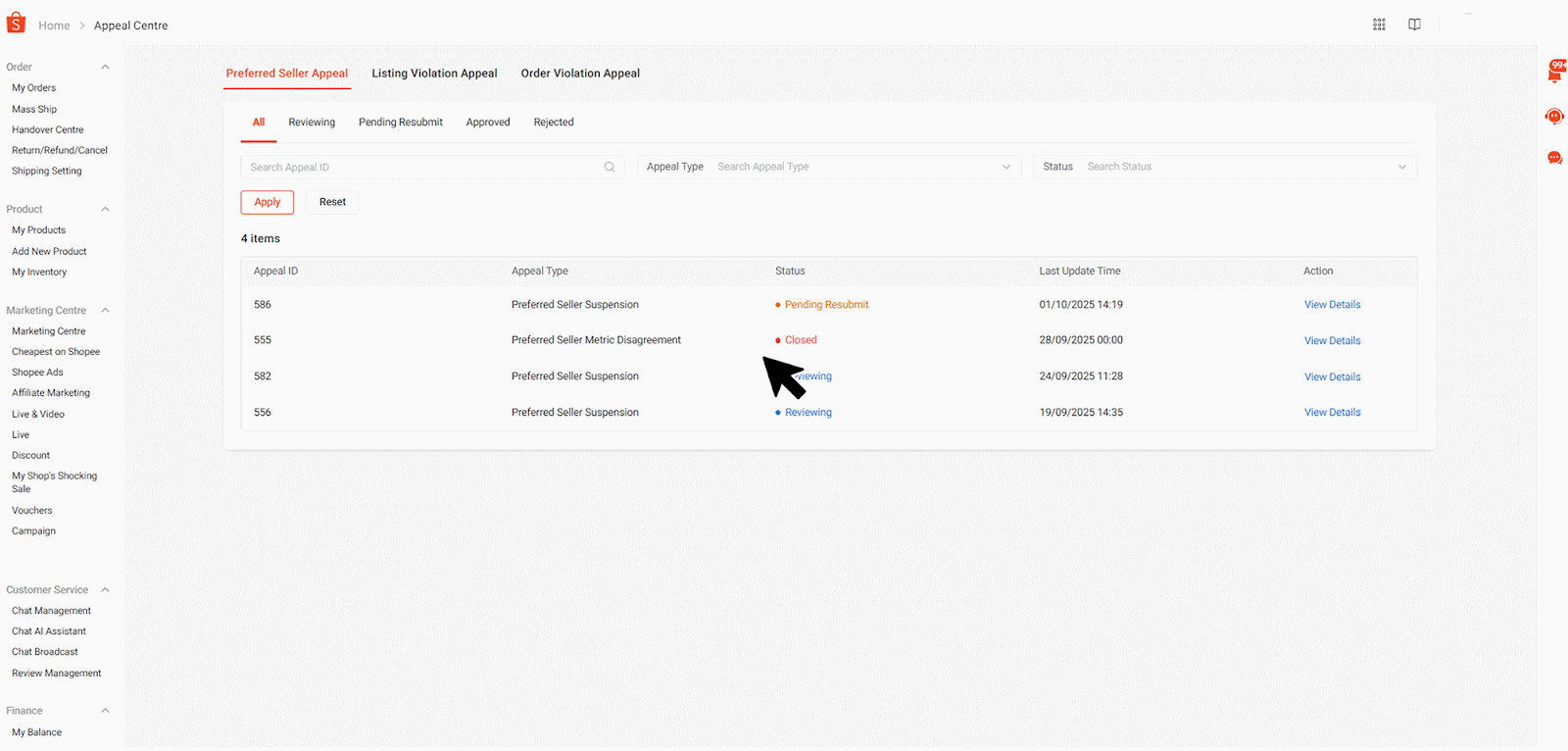Focus the Search Appeal ID input field

pos(421,168)
